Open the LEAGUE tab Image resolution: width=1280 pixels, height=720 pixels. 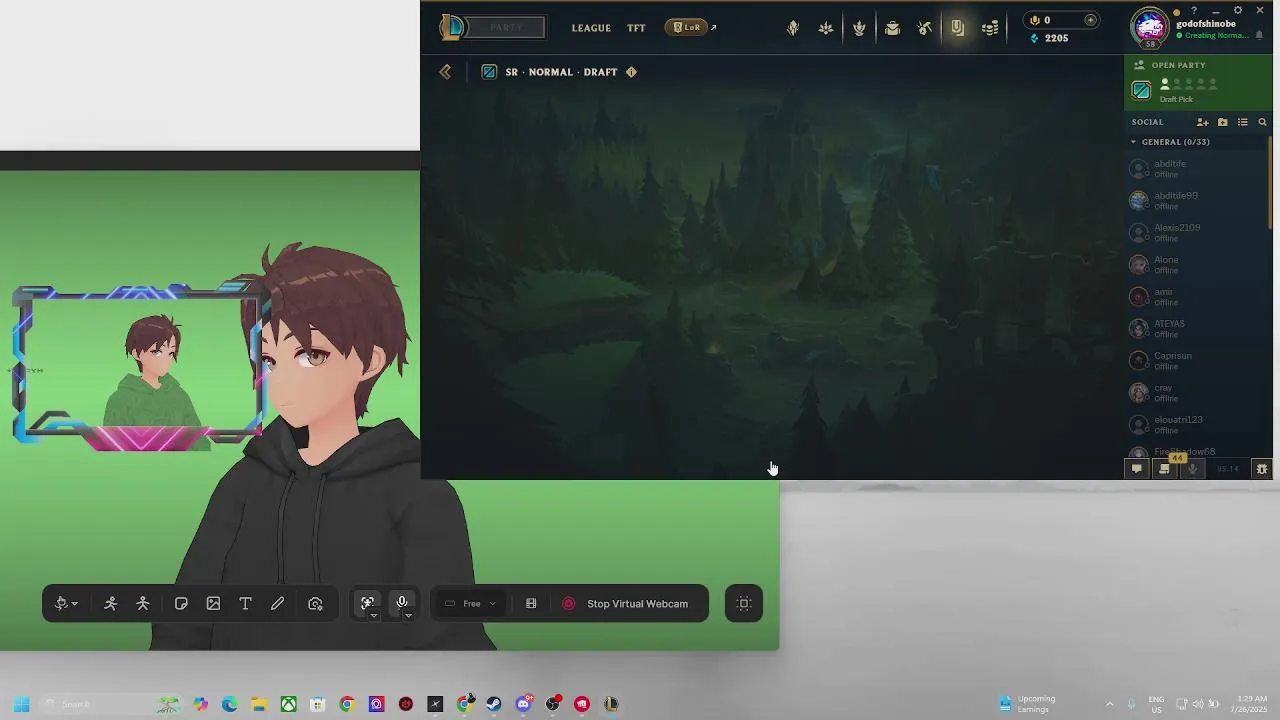coord(591,28)
